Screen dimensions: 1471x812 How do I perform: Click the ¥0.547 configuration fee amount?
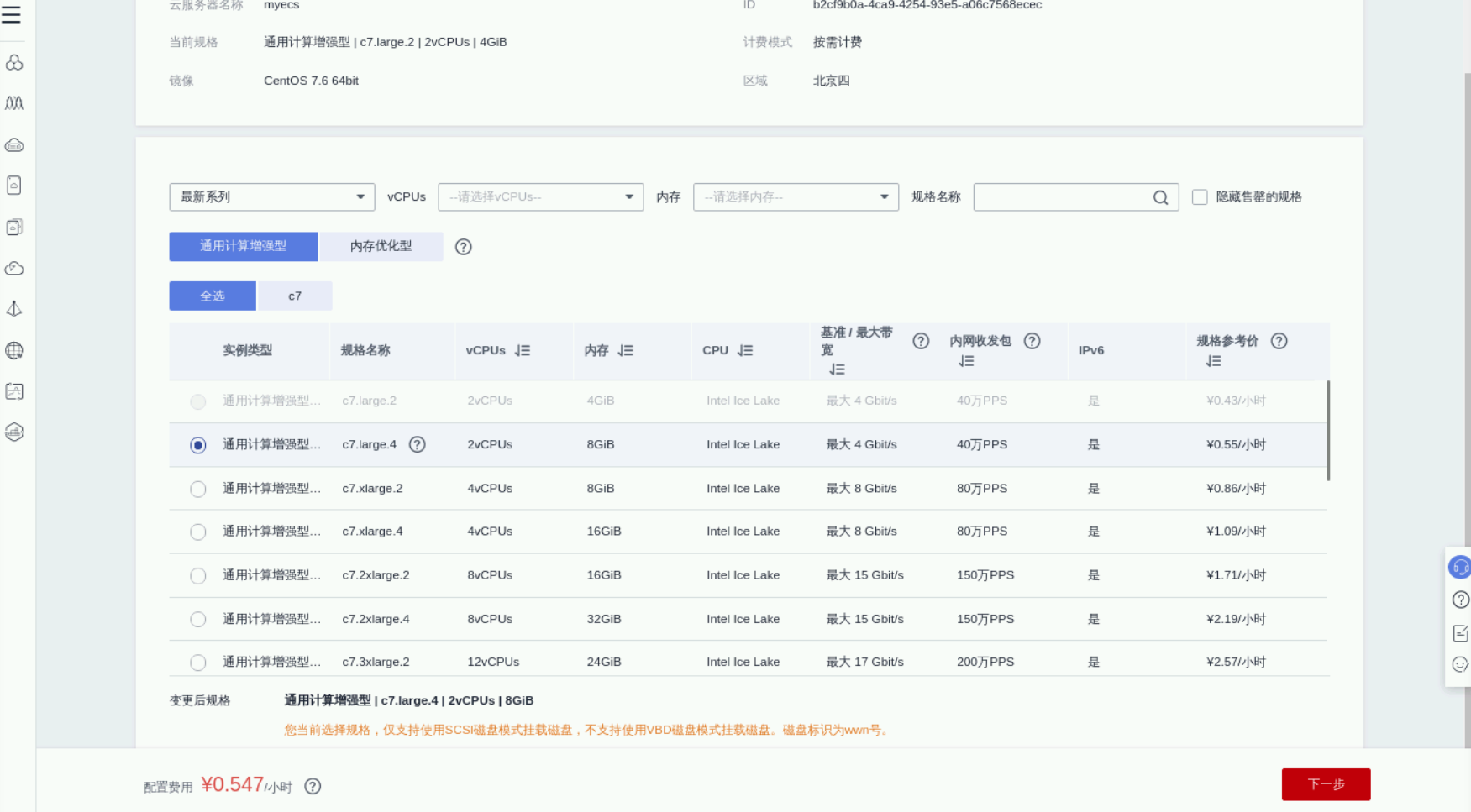[233, 784]
